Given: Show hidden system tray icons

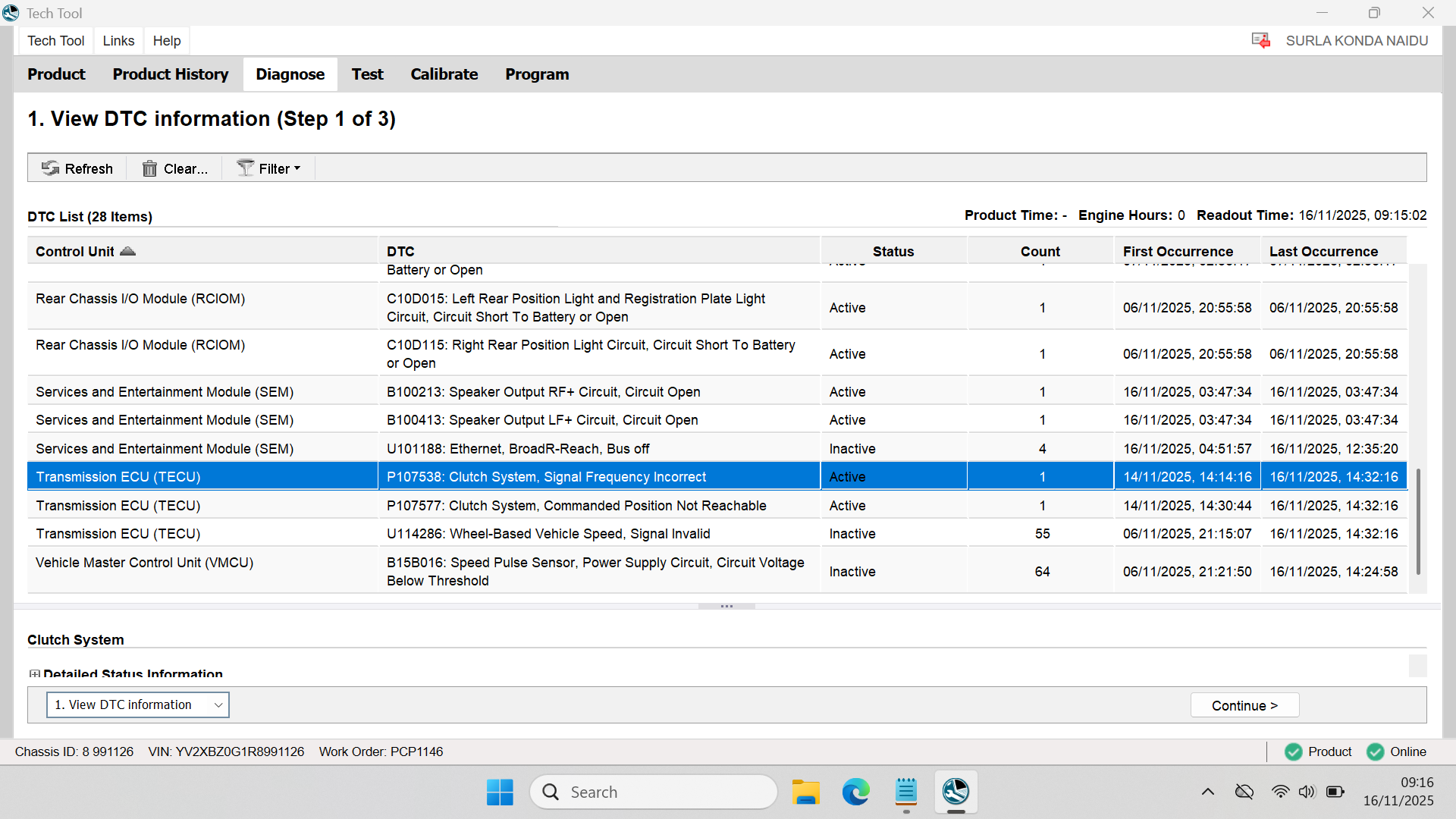Looking at the screenshot, I should tap(1208, 792).
